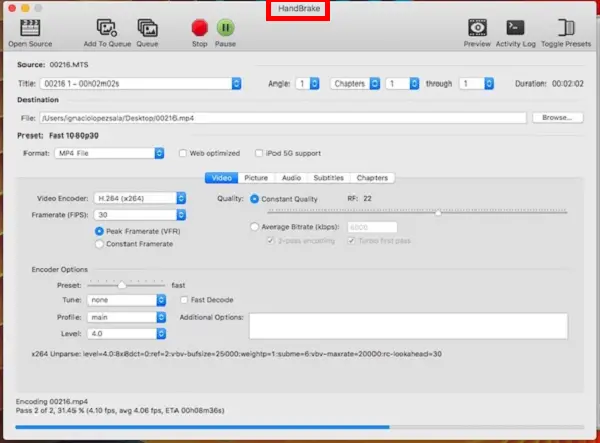
Task: Click the Average Bitrate value field
Action: click(x=372, y=227)
